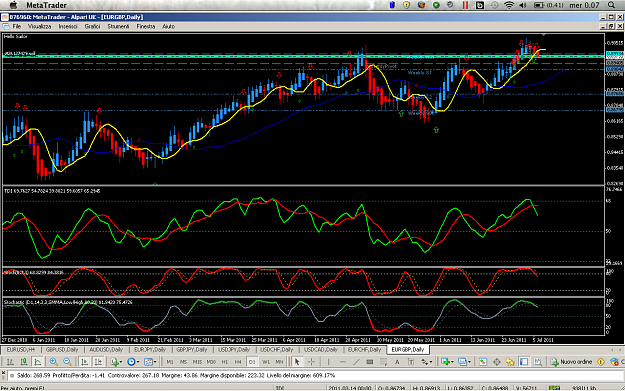Switch to M15 timeframe

click(x=197, y=362)
